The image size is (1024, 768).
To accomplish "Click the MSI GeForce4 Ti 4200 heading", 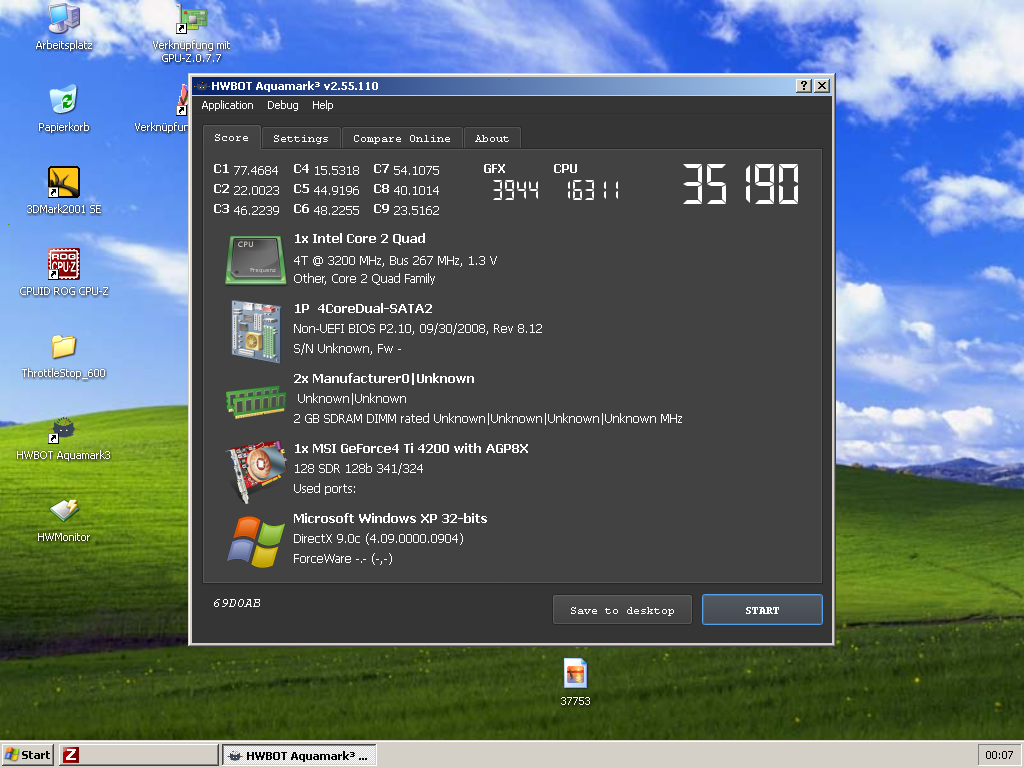I will [x=411, y=448].
